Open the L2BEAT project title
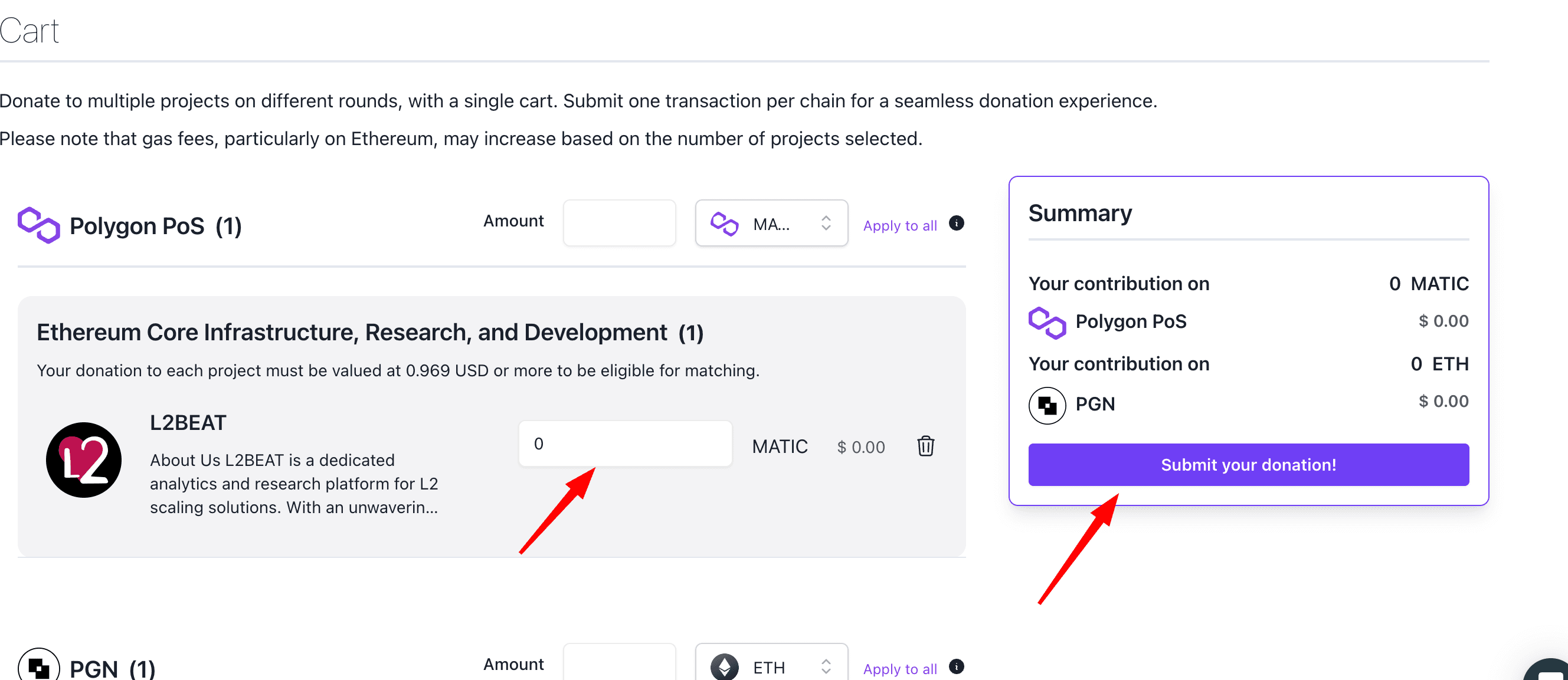 (188, 423)
